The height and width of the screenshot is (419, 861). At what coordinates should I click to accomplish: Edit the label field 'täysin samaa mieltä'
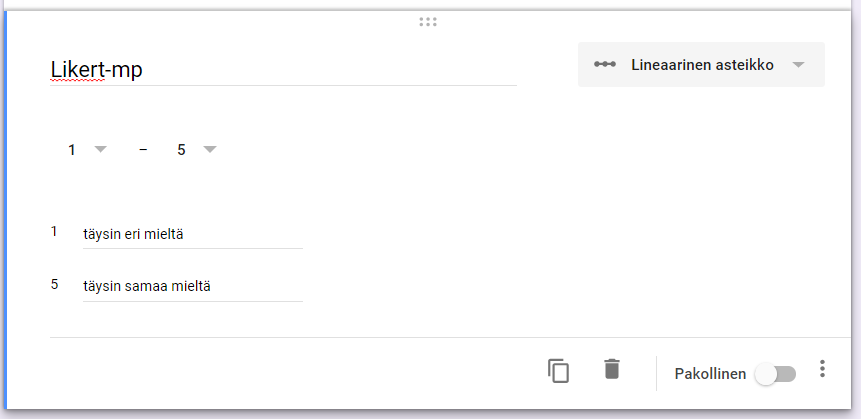192,287
